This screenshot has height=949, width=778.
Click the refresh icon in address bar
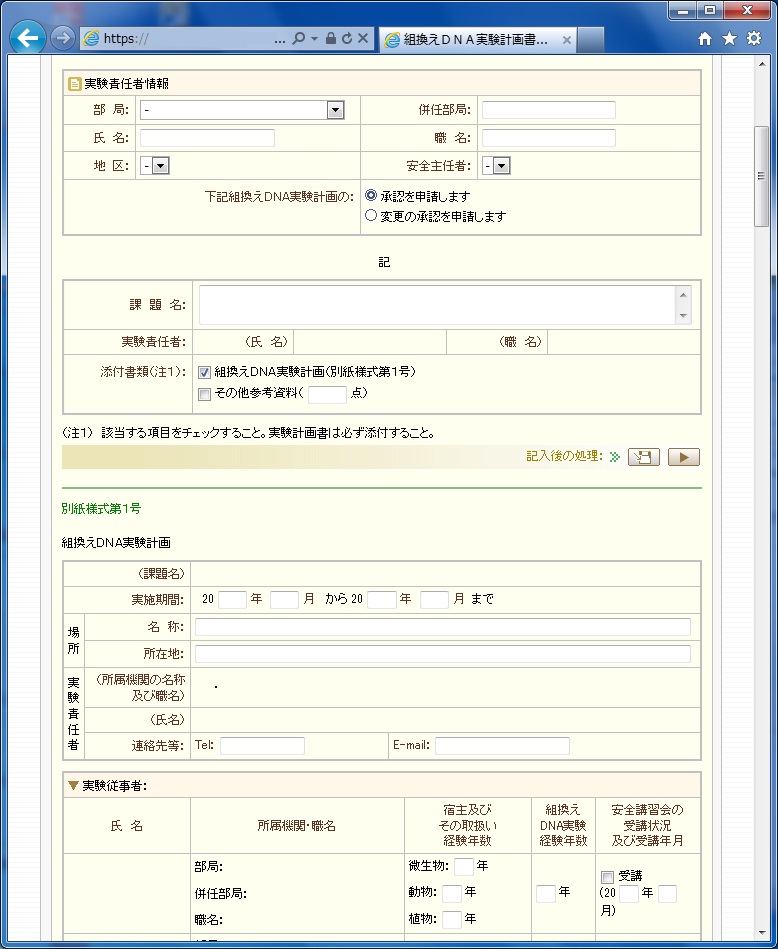[x=347, y=39]
